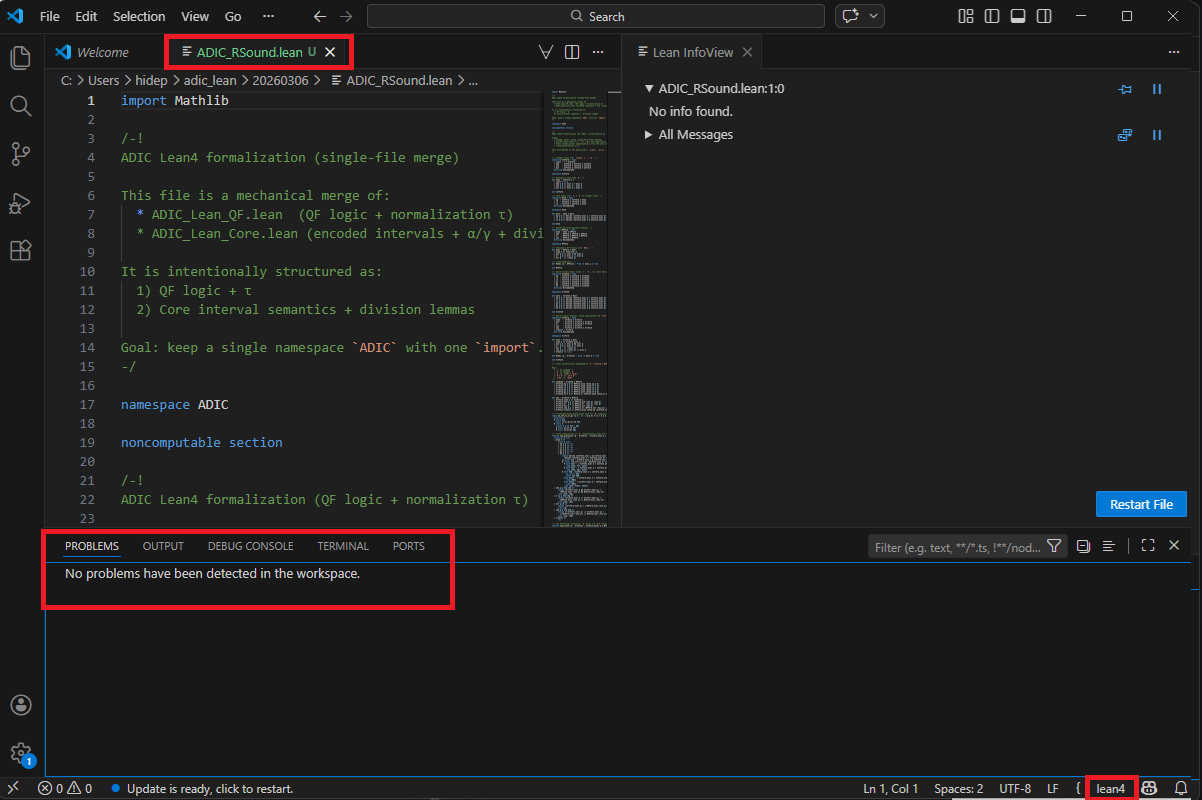
Task: Open notifications bell in status bar
Action: click(1181, 788)
